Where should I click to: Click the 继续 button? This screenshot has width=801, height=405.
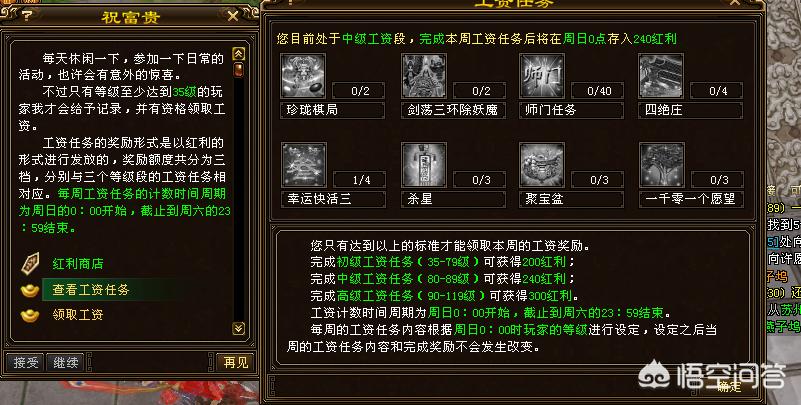click(65, 363)
